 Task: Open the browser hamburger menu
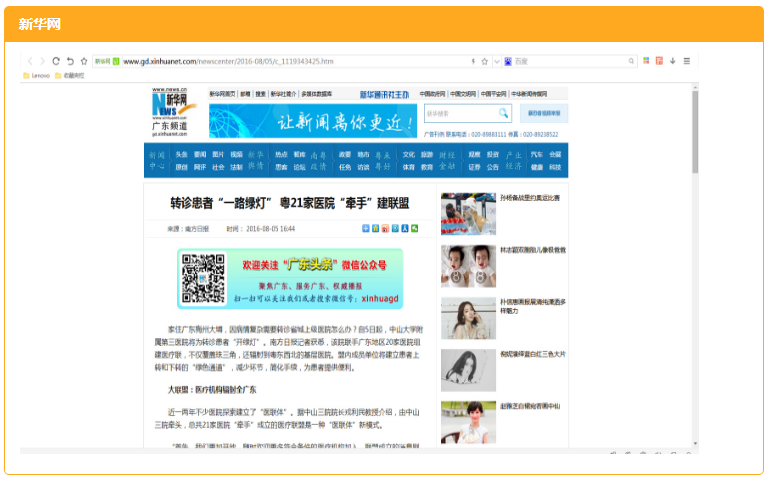coord(687,61)
